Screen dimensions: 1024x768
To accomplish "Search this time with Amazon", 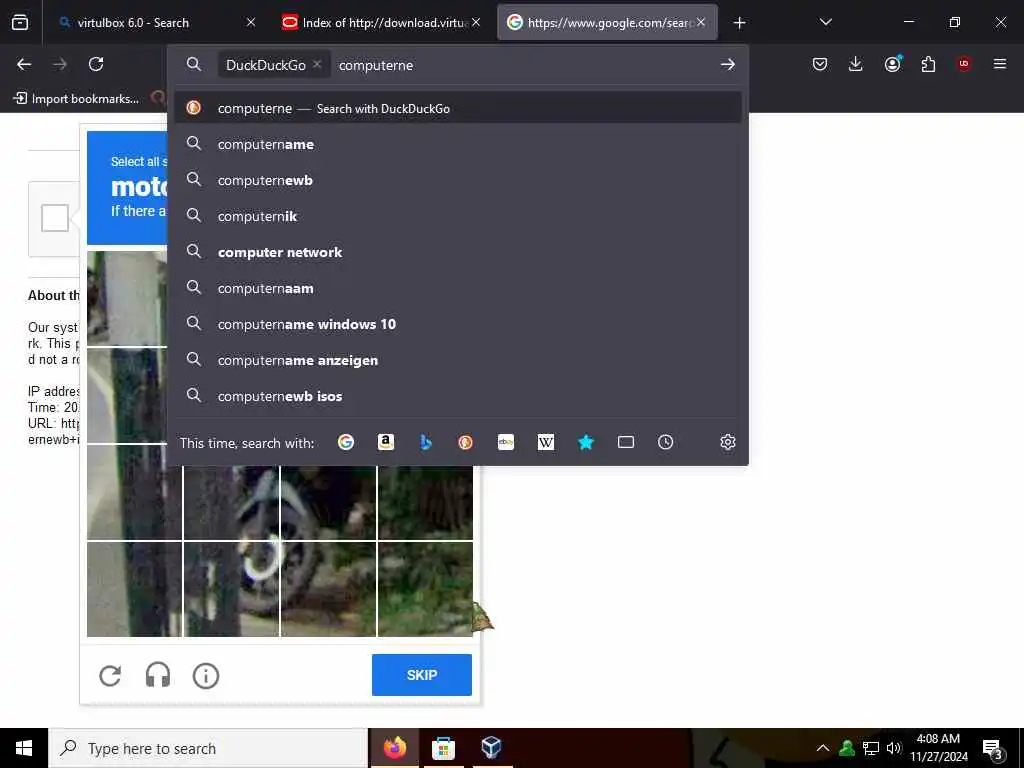I will click(x=386, y=442).
